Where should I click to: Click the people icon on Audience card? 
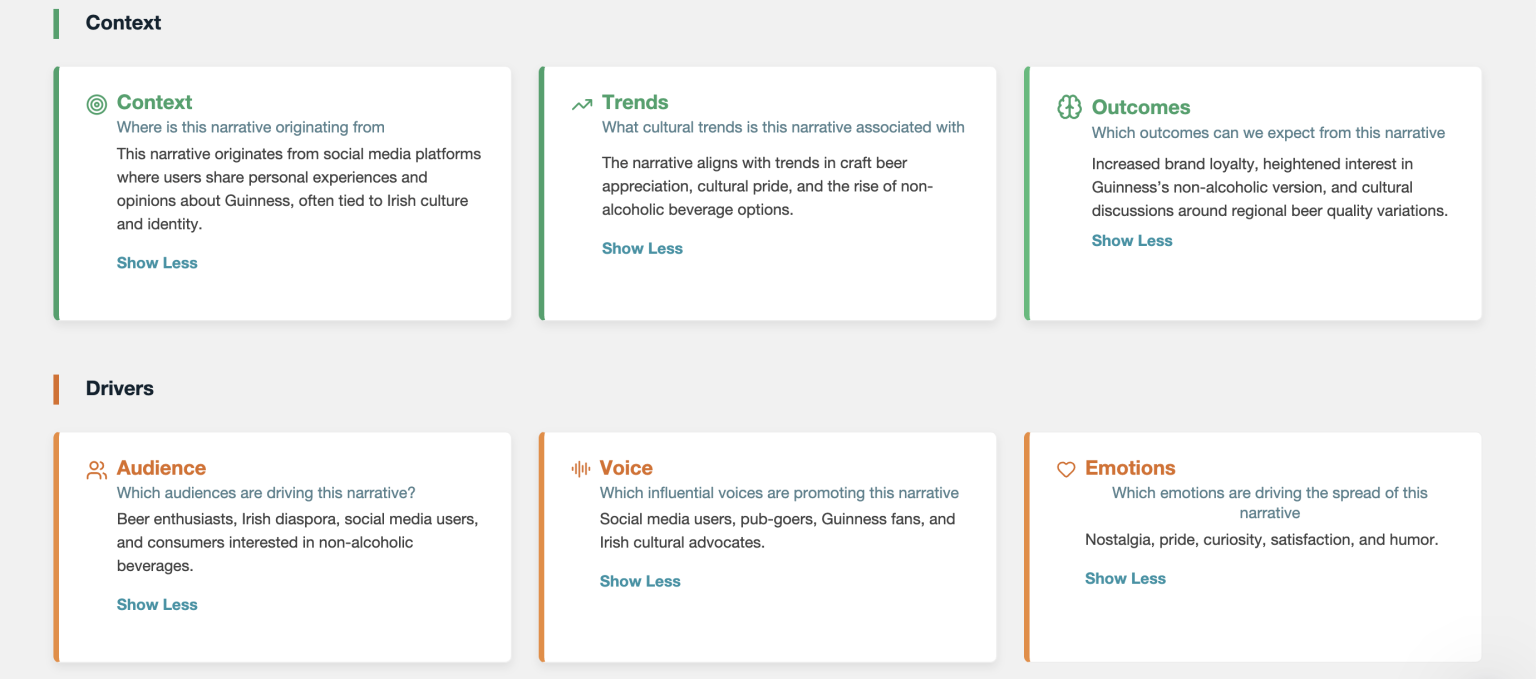97,470
